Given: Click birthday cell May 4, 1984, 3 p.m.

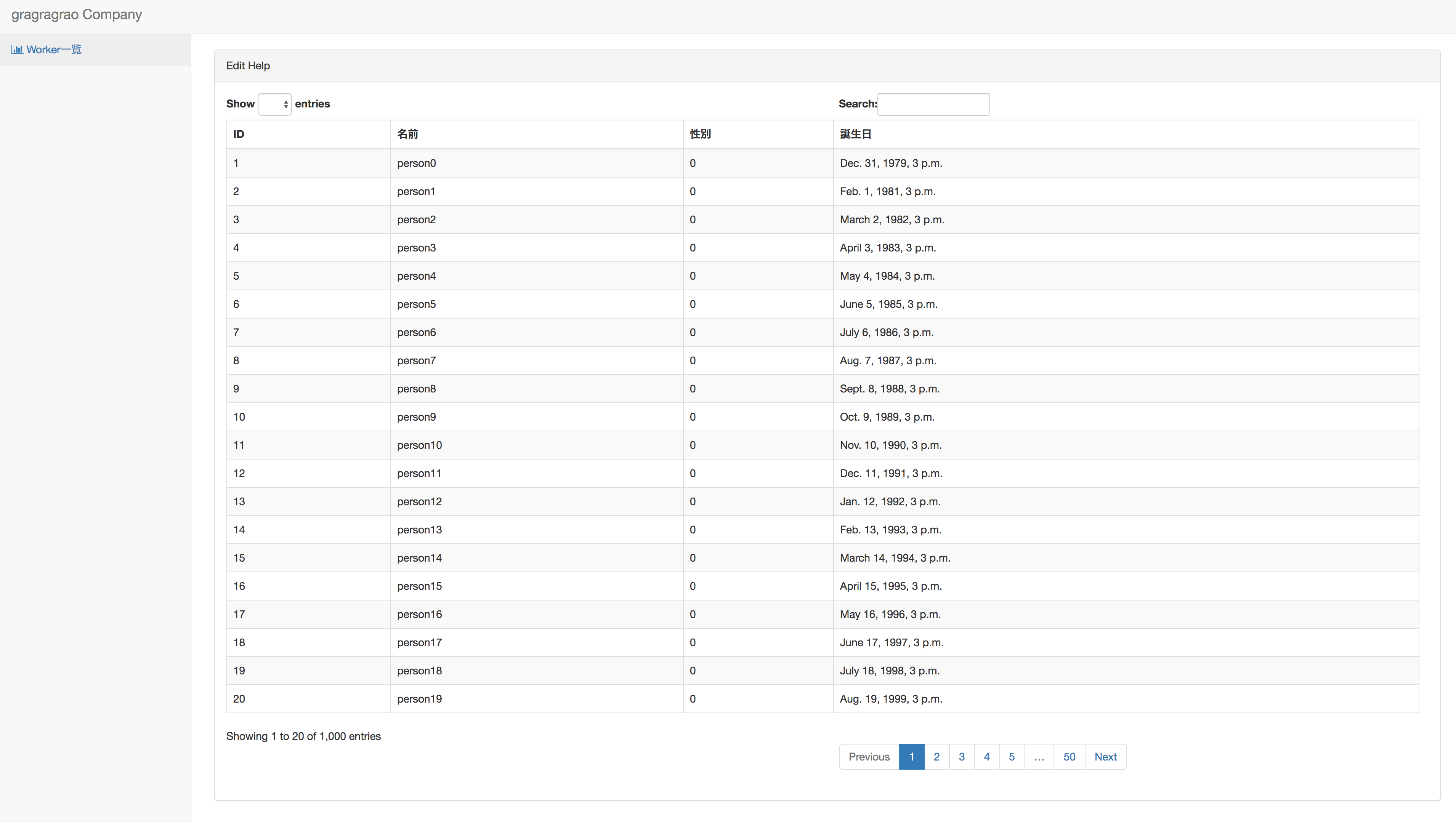Looking at the screenshot, I should coord(1126,276).
